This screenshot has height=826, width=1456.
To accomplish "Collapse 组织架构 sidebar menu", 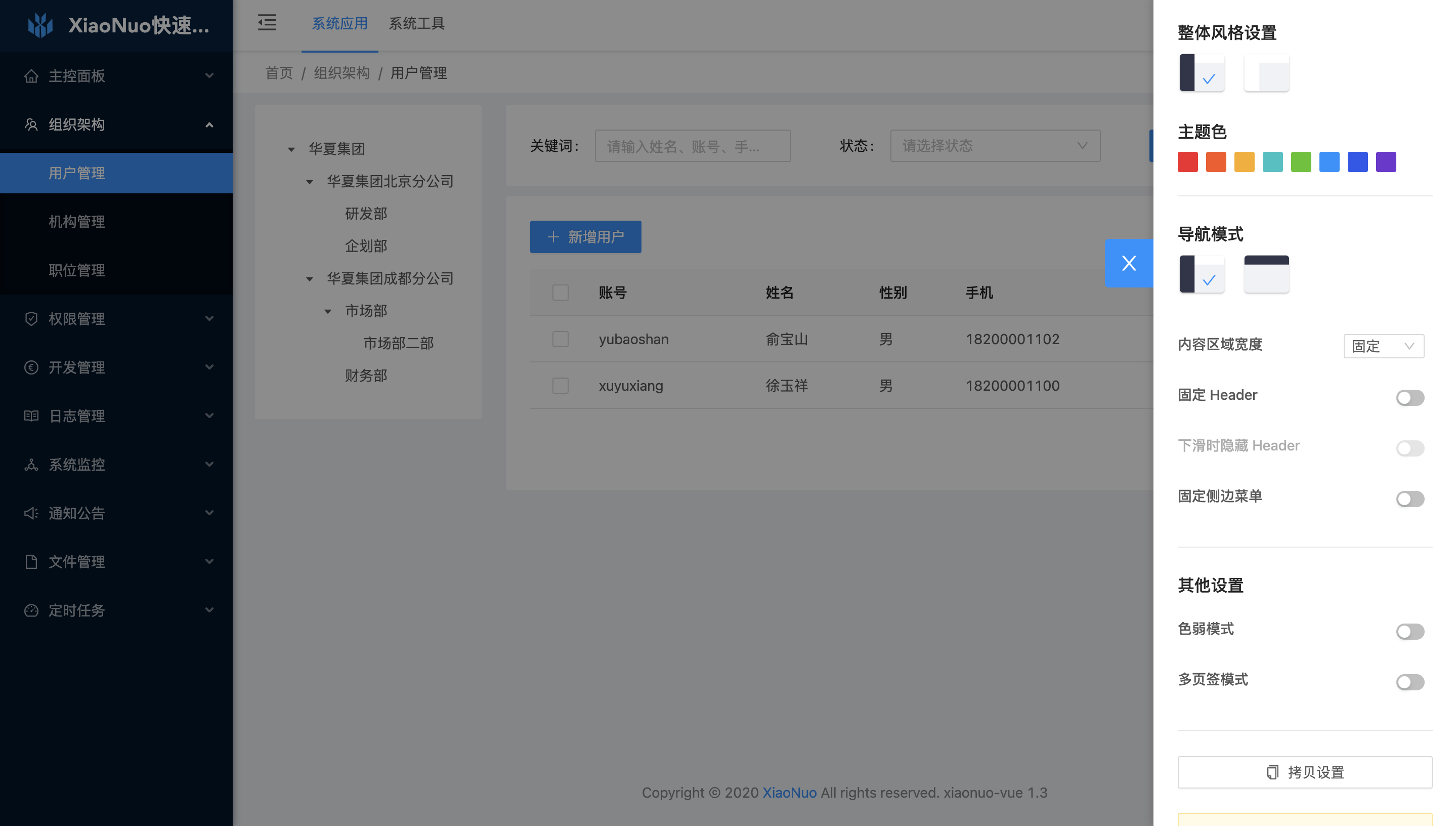I will click(x=116, y=124).
